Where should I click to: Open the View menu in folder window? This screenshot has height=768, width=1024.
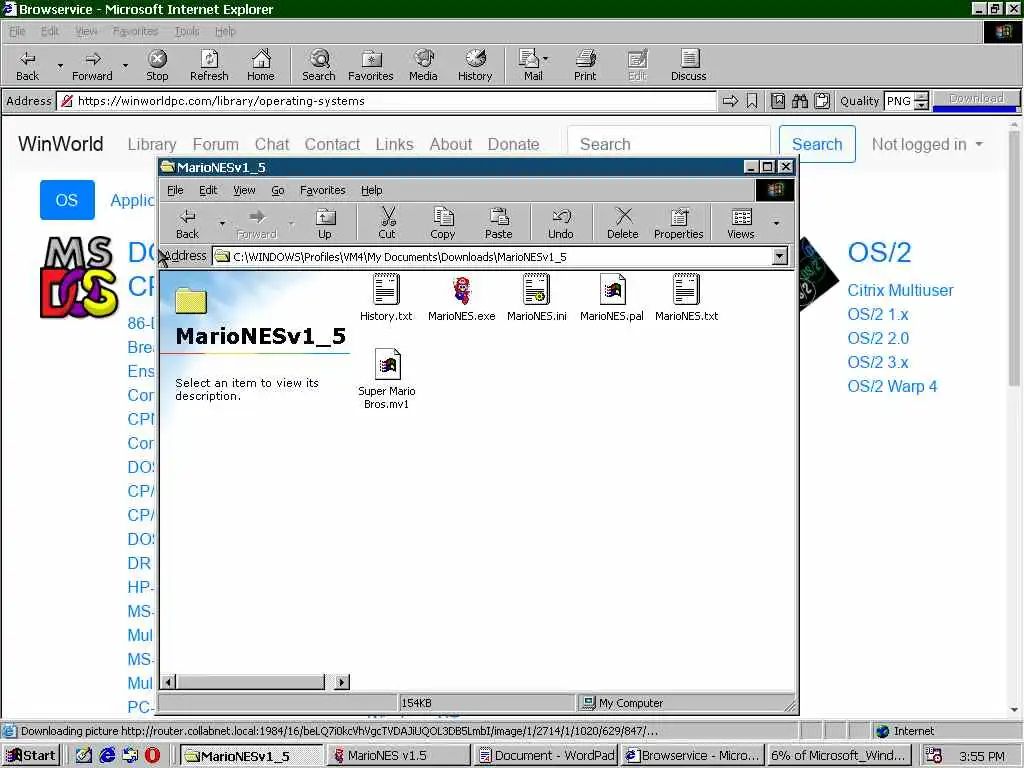click(244, 190)
